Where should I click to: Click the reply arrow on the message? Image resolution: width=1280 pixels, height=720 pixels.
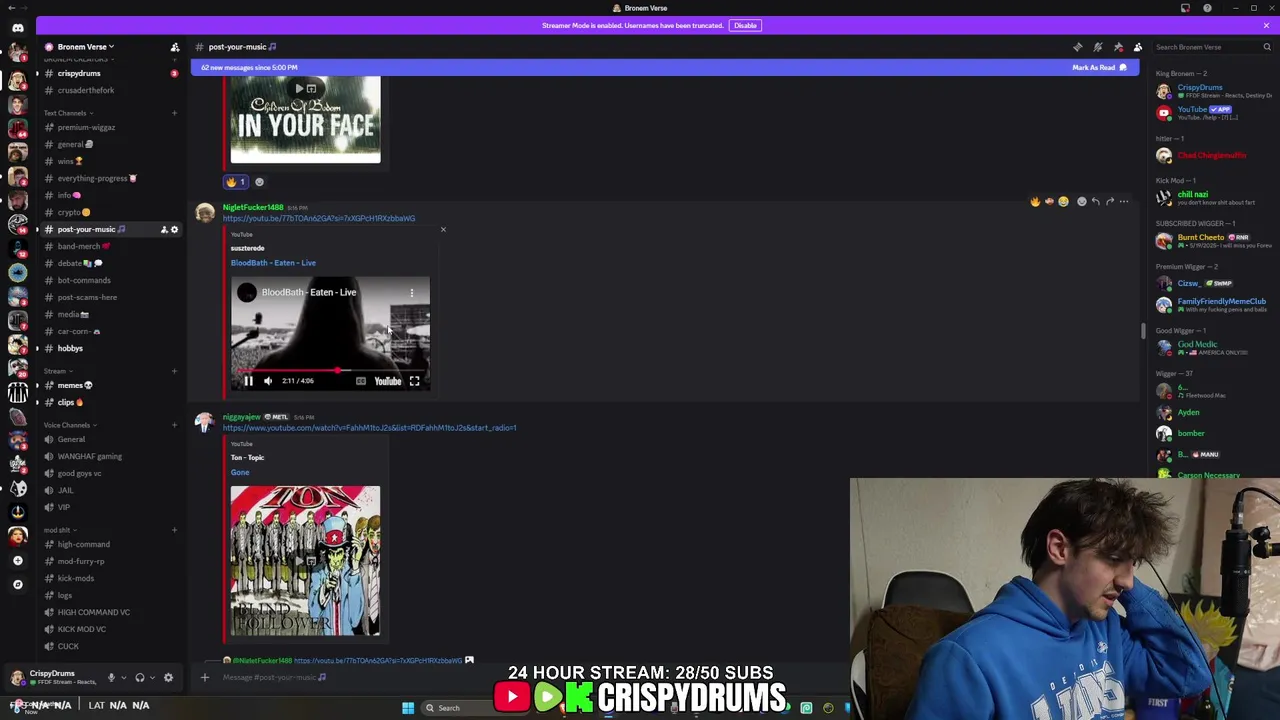pyautogui.click(x=1095, y=202)
